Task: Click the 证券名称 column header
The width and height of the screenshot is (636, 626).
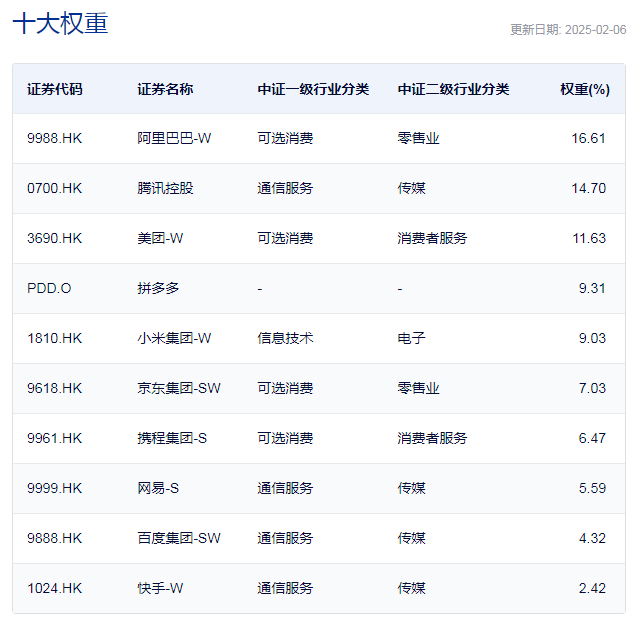Action: [x=165, y=89]
